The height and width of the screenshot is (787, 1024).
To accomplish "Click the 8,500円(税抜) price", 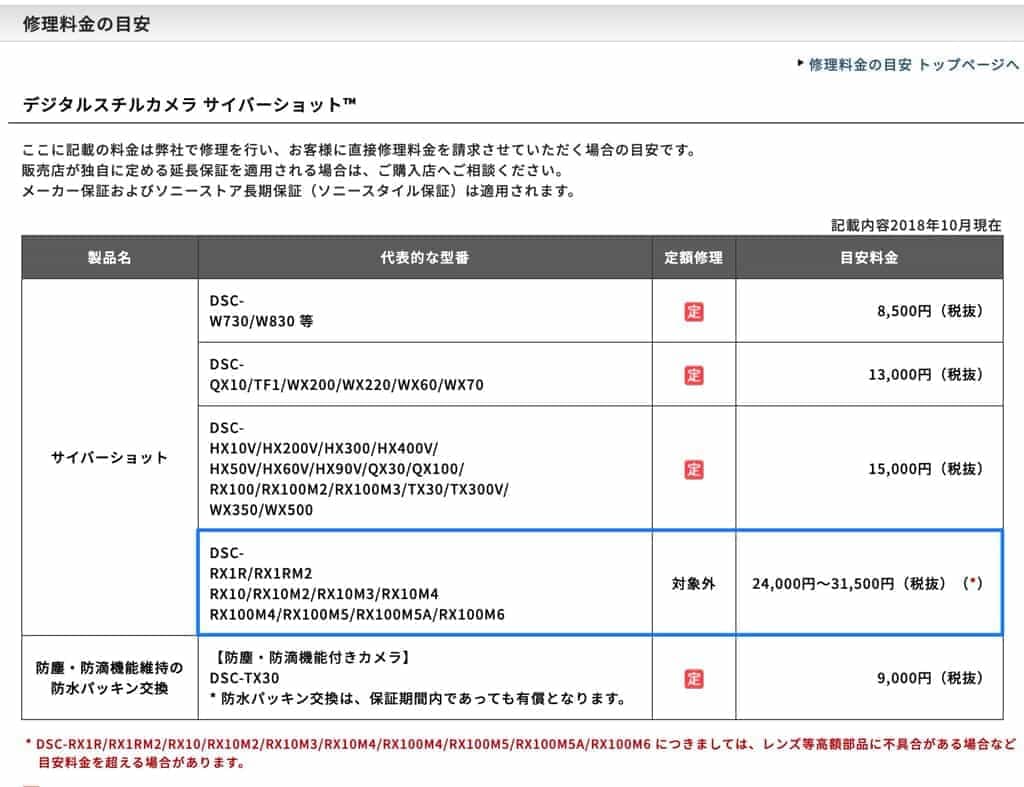I will (x=930, y=311).
